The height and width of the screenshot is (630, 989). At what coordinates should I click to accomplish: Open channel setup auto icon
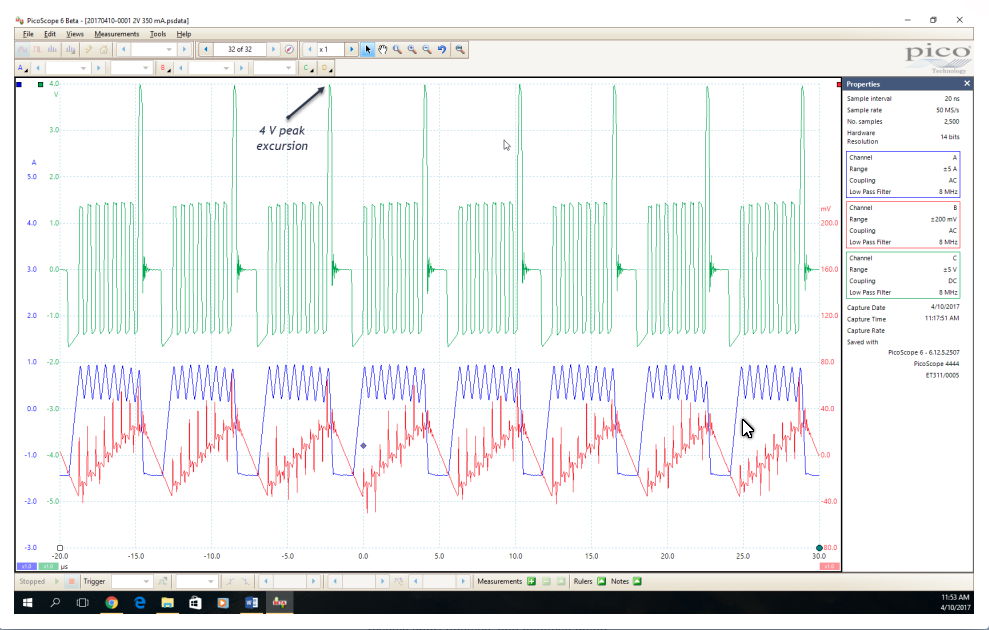[x=89, y=49]
